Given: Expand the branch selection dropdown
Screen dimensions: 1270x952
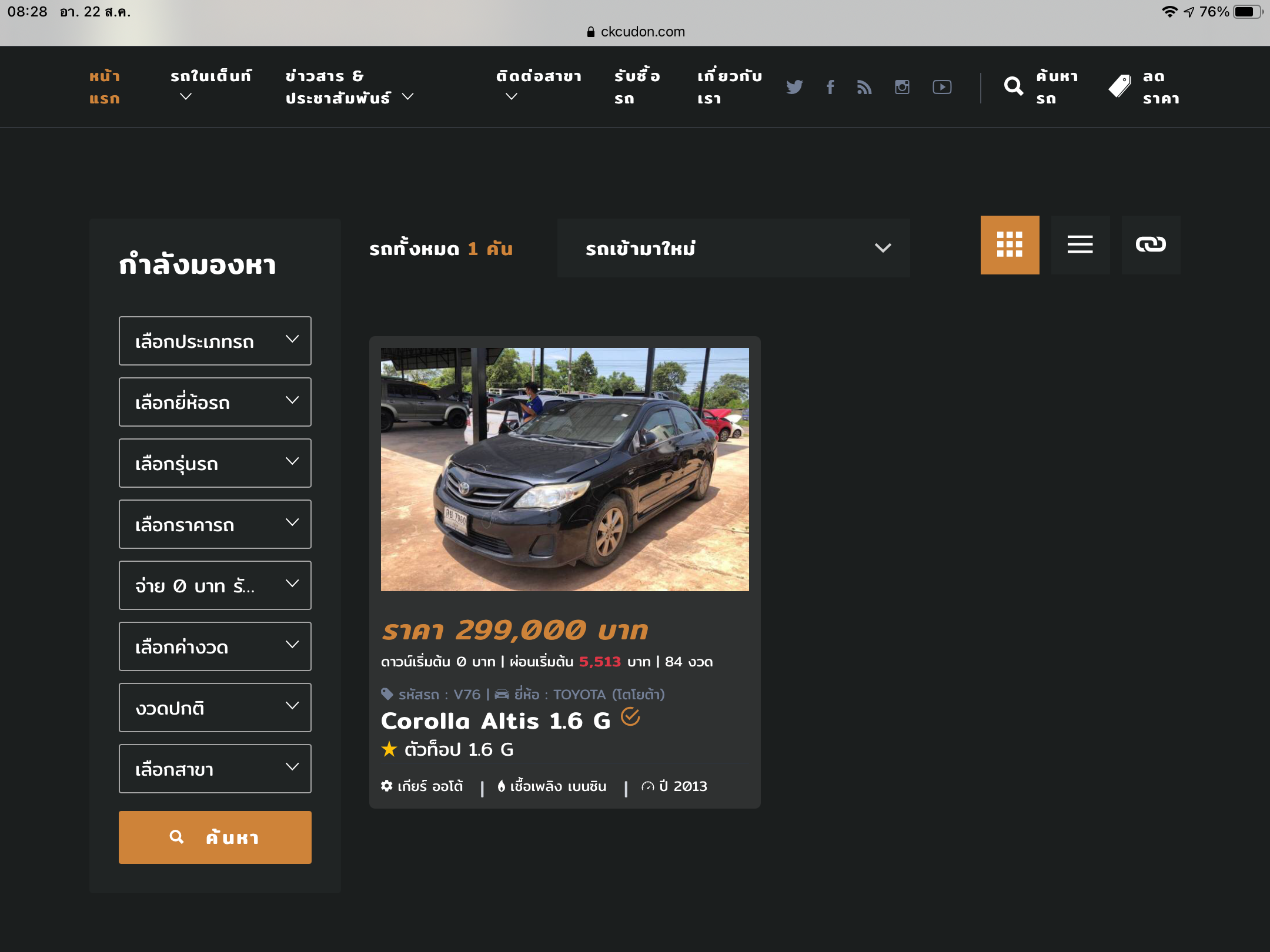Looking at the screenshot, I should tap(215, 769).
